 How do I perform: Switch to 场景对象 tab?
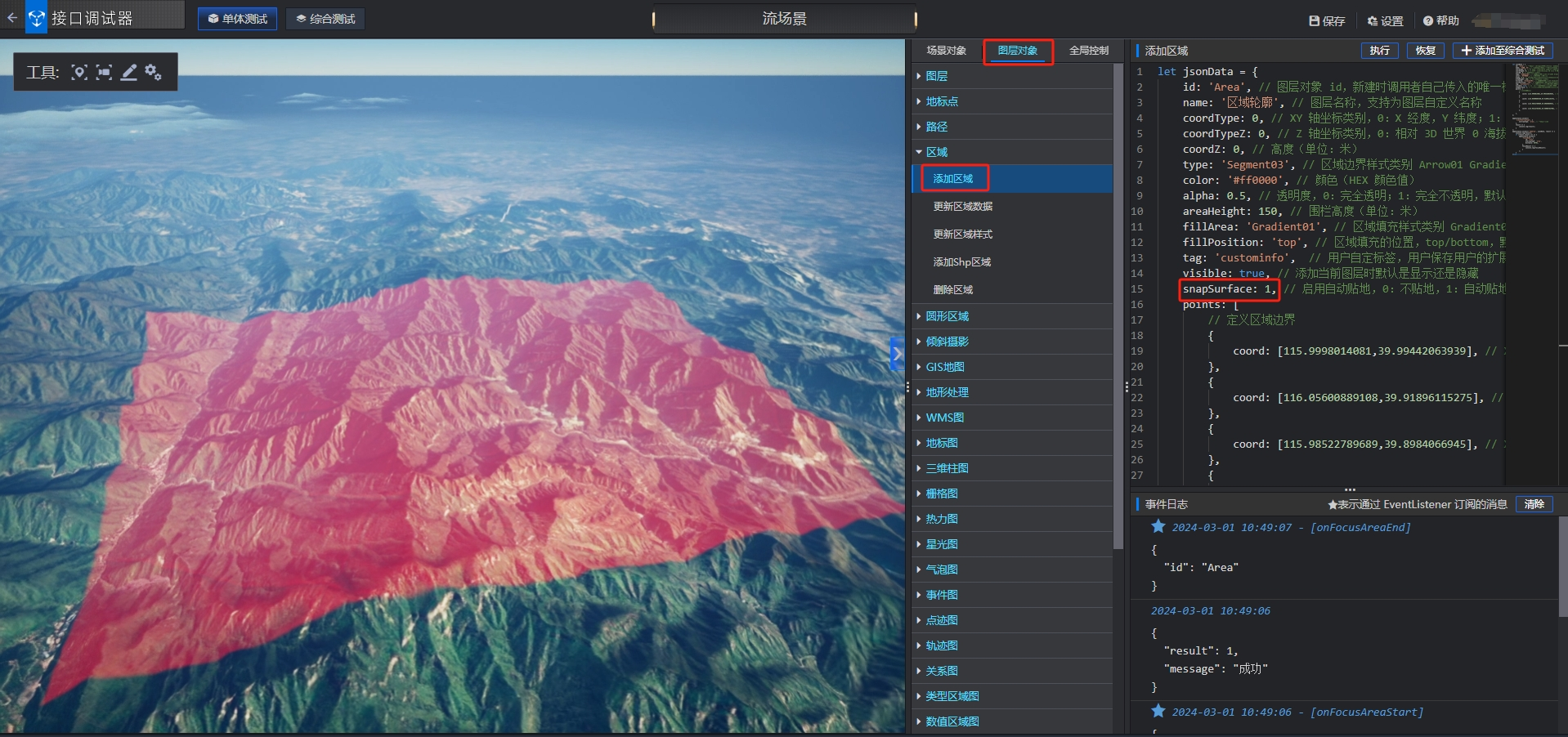click(x=946, y=51)
